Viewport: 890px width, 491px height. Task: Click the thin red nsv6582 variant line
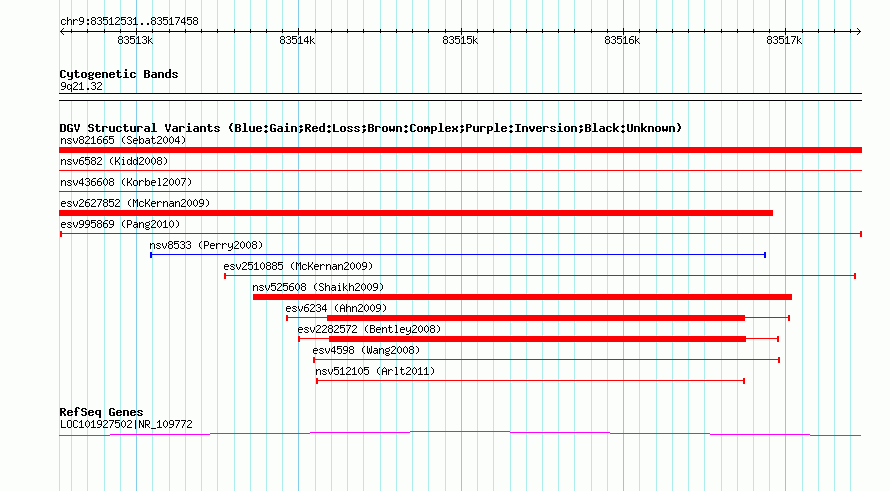[460, 170]
